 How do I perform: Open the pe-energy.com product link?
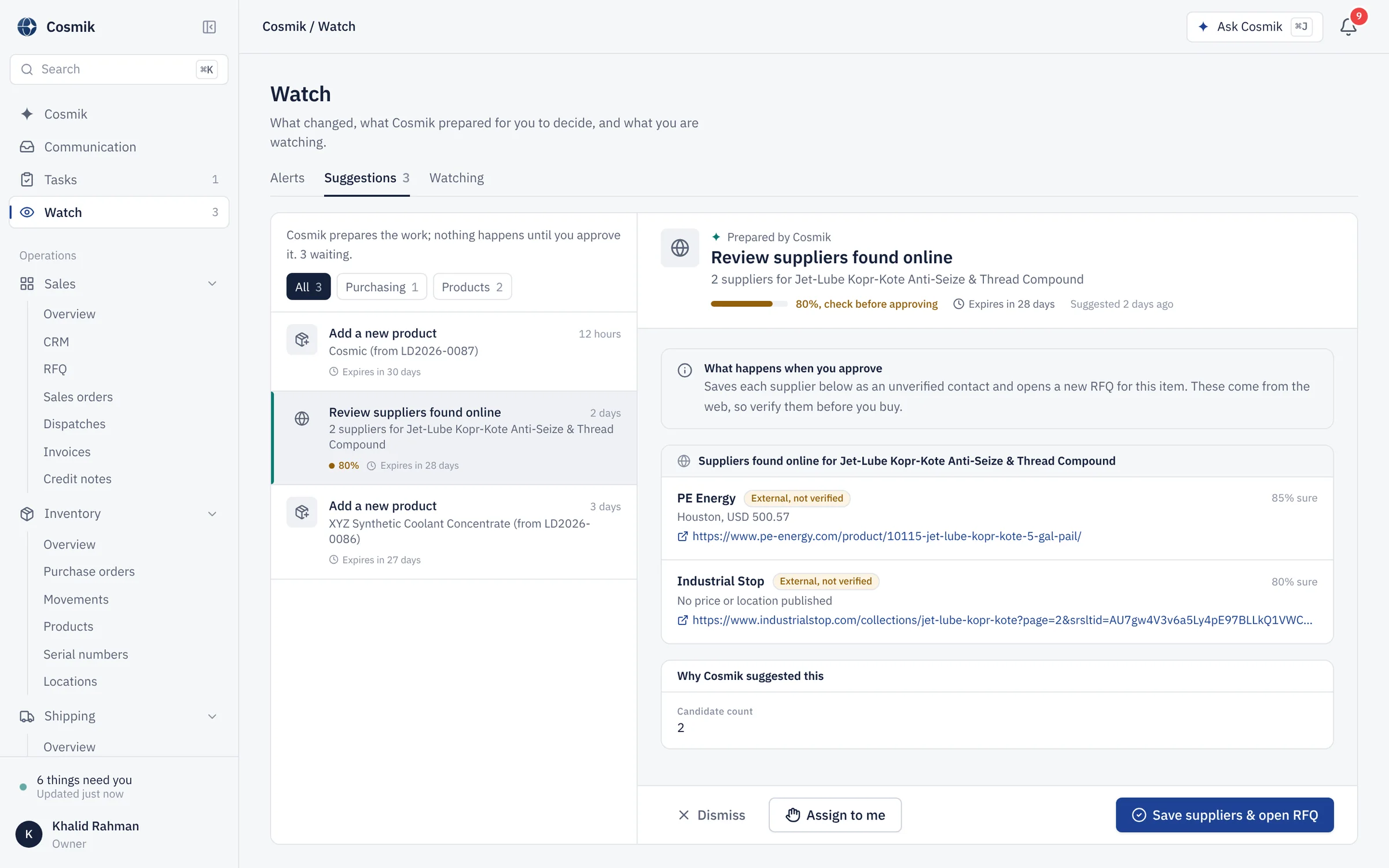pyautogui.click(x=886, y=536)
